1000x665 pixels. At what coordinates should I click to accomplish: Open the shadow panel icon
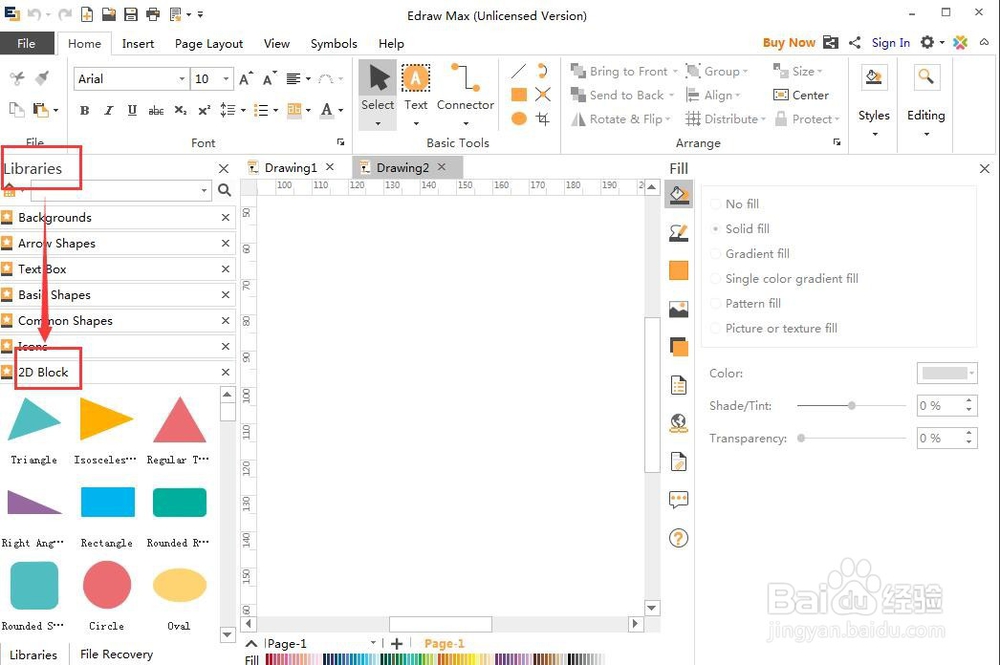click(x=679, y=347)
